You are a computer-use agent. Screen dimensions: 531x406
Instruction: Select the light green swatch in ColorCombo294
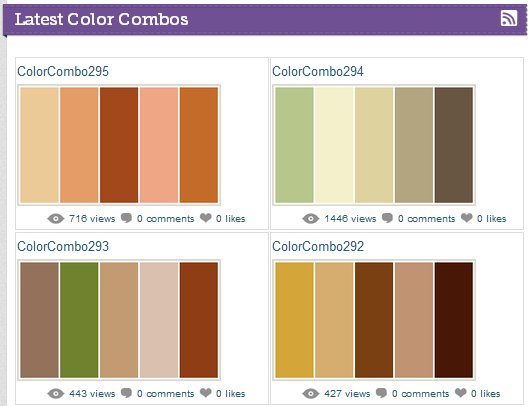[294, 145]
